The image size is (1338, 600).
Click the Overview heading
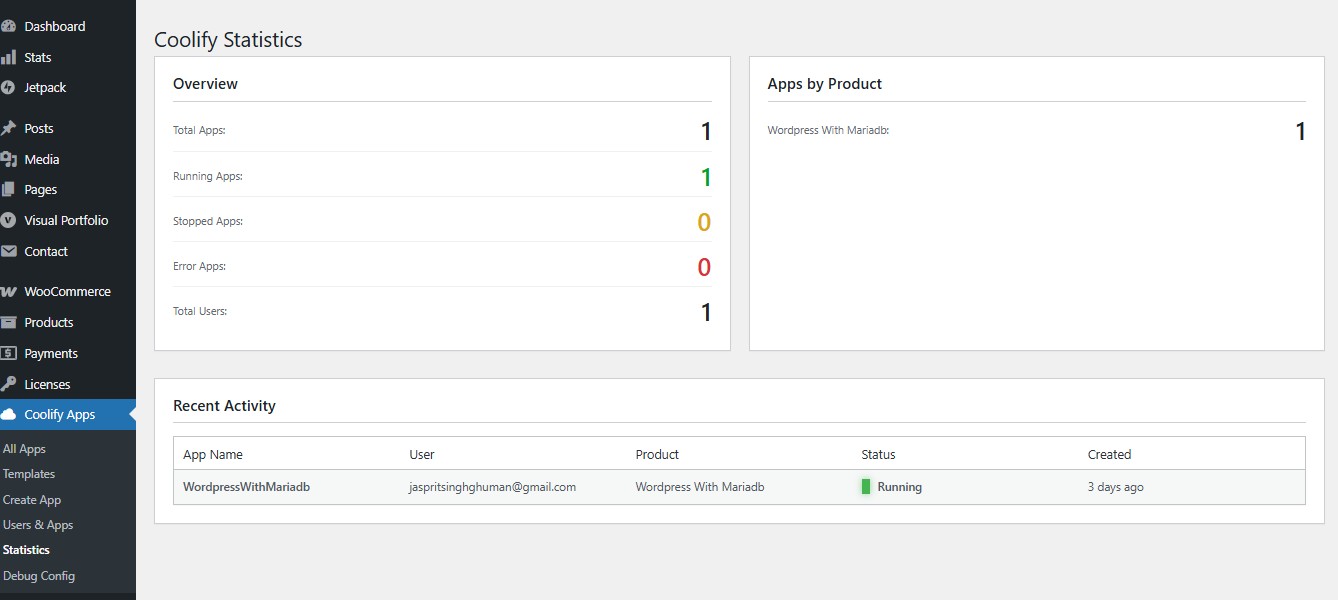[x=205, y=84]
